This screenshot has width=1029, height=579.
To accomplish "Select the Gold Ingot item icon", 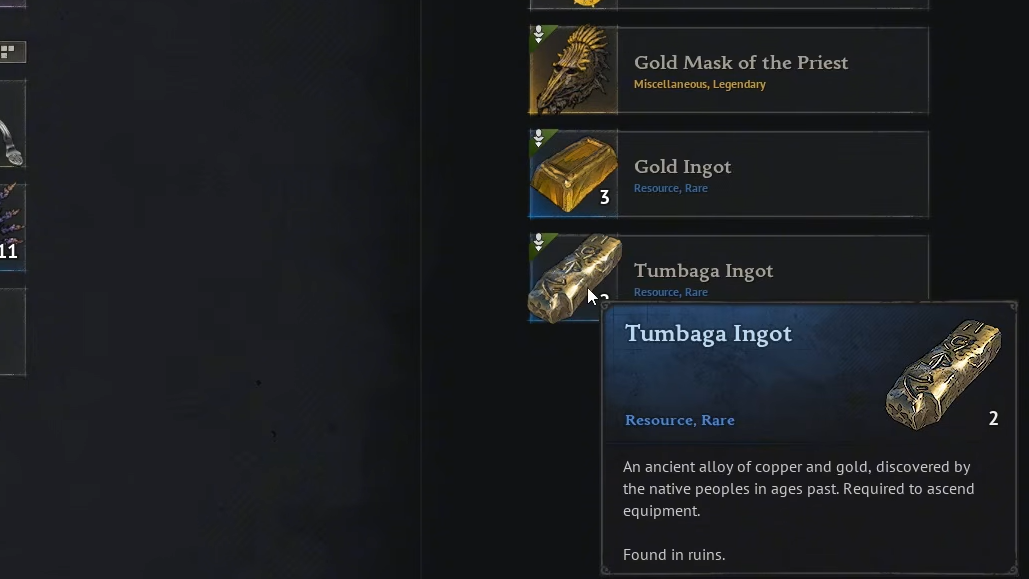I will [574, 174].
